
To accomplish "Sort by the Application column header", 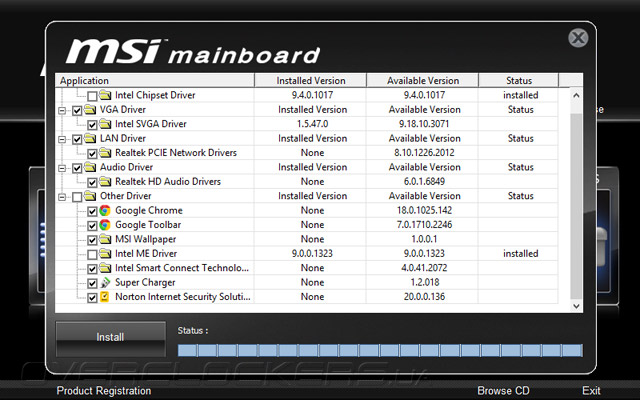I will (155, 80).
